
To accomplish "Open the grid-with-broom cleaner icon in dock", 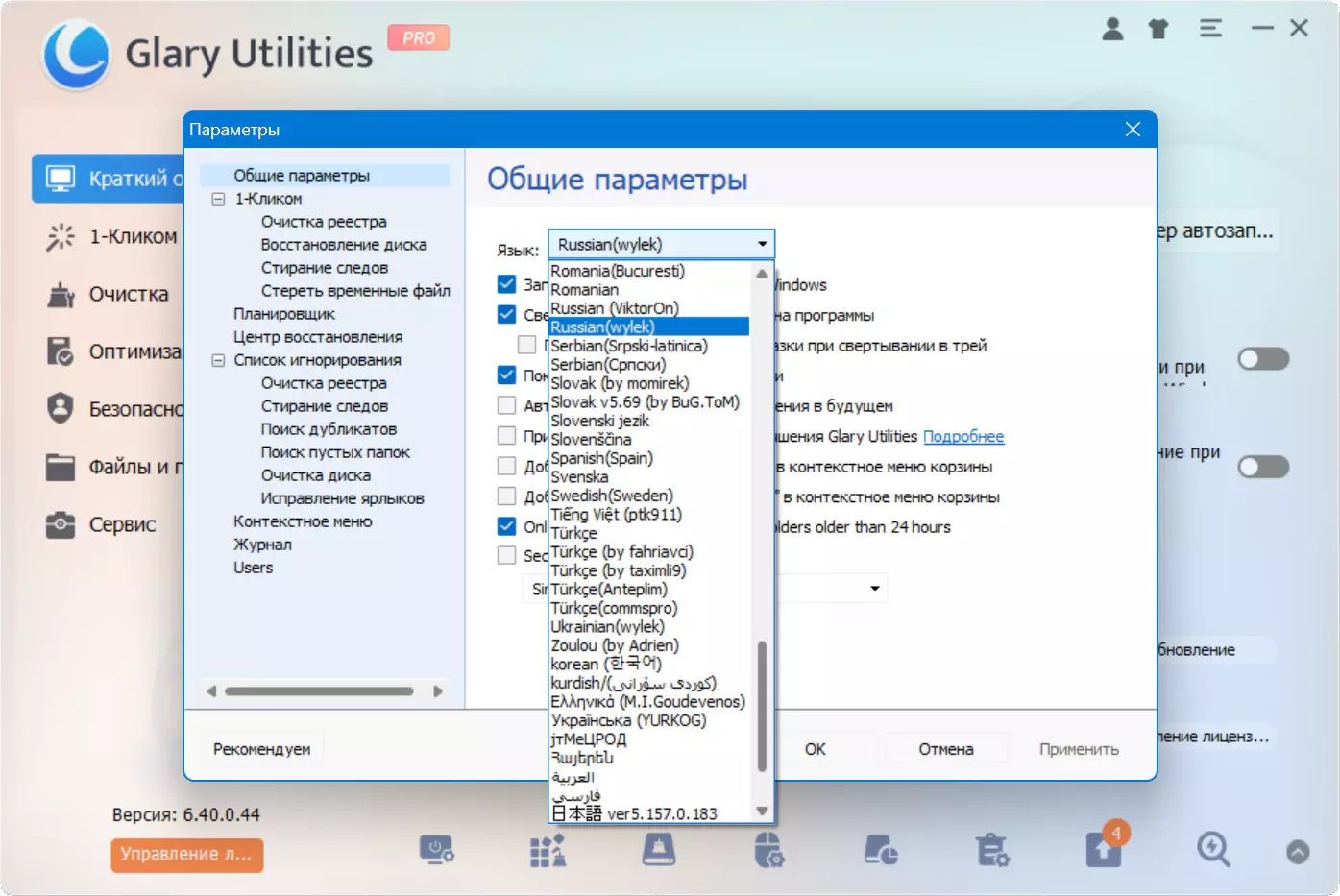I will point(548,850).
